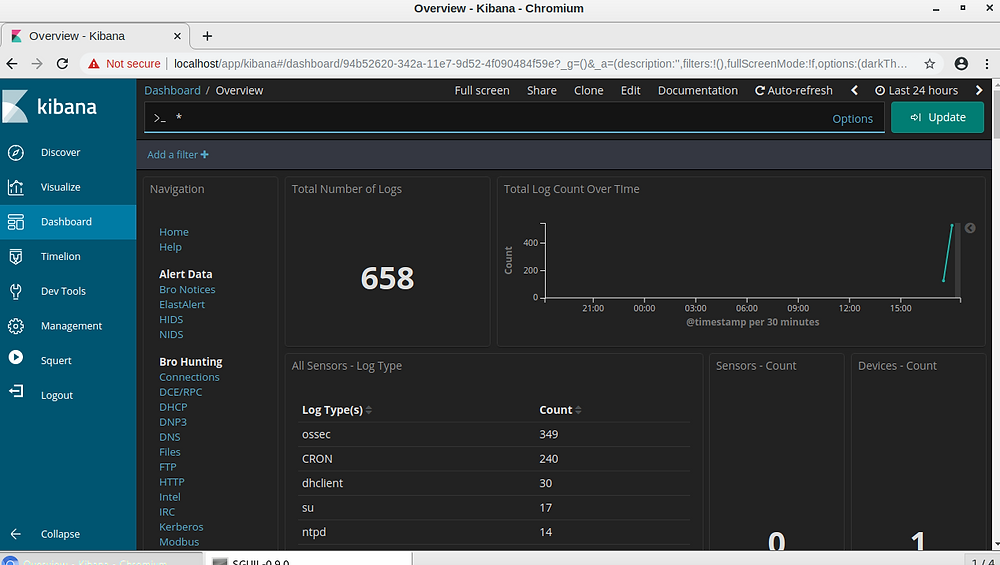
Task: Select the Dashboard sidebar icon
Action: (16, 222)
